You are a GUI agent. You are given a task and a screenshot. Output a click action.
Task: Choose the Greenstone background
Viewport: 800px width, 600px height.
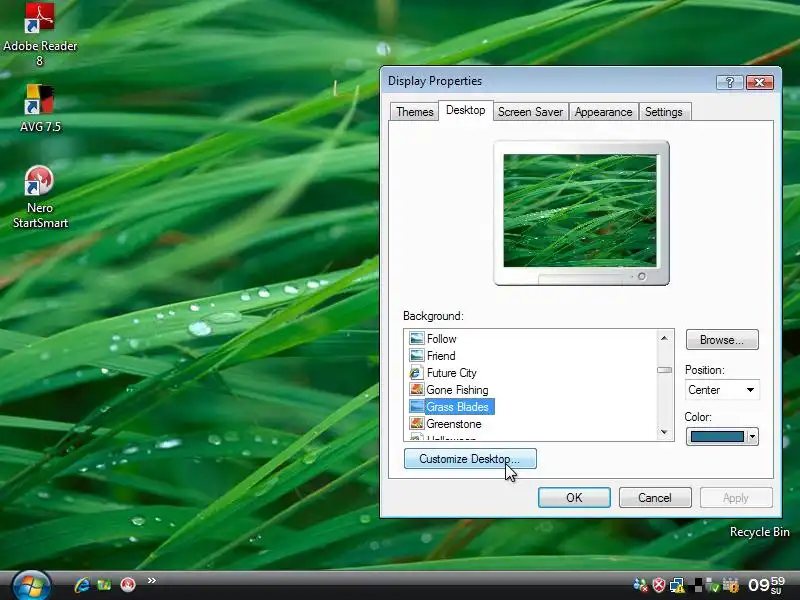(x=445, y=424)
